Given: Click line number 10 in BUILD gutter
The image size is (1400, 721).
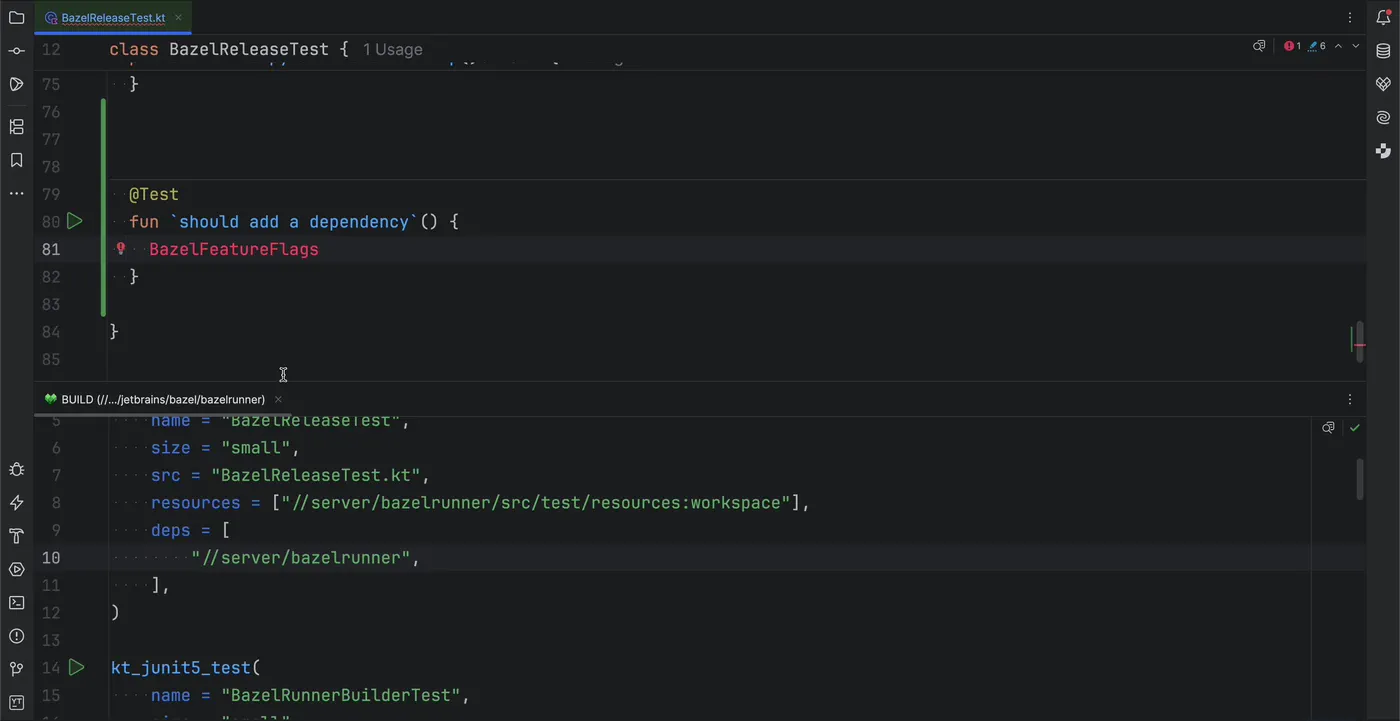Looking at the screenshot, I should [x=51, y=558].
